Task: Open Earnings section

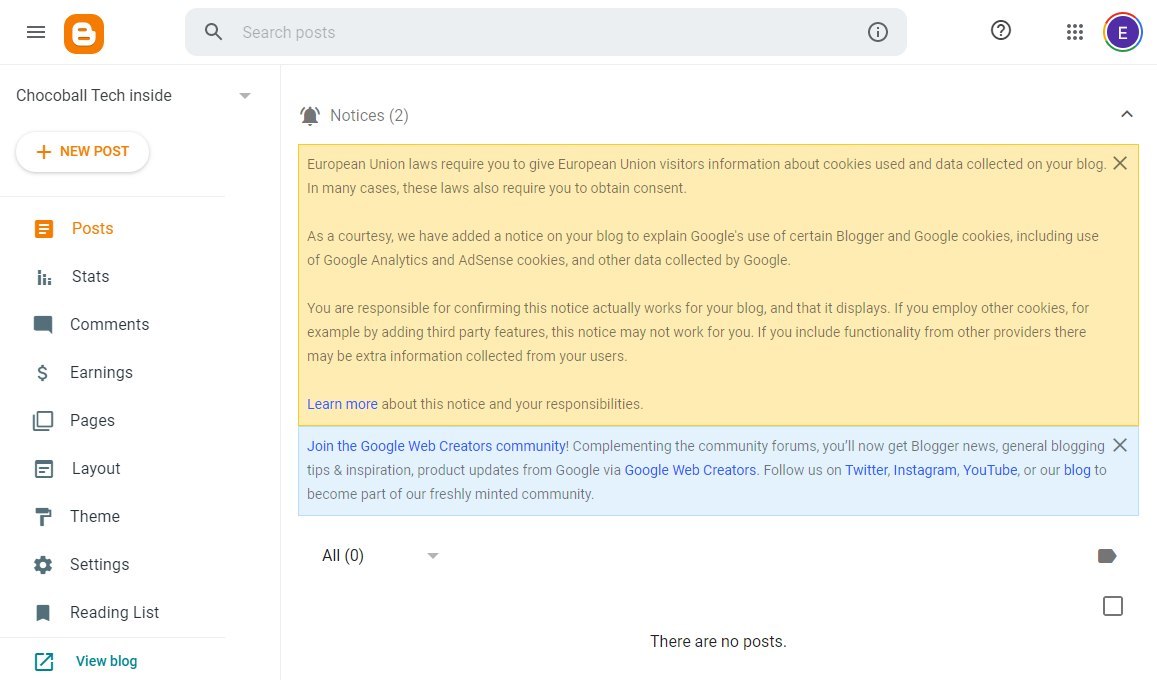Action: (x=101, y=372)
